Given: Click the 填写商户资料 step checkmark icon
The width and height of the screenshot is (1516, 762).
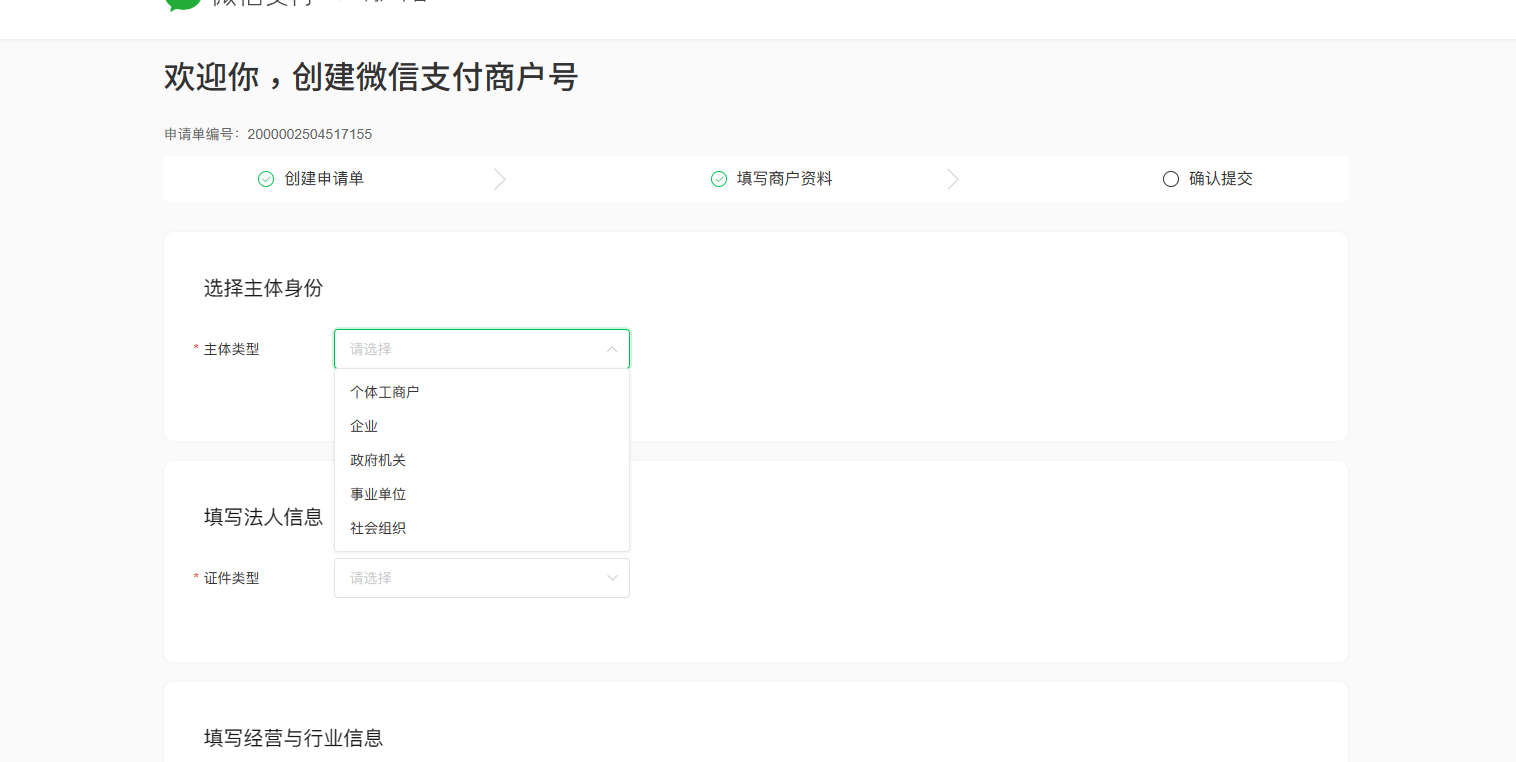Looking at the screenshot, I should [719, 179].
